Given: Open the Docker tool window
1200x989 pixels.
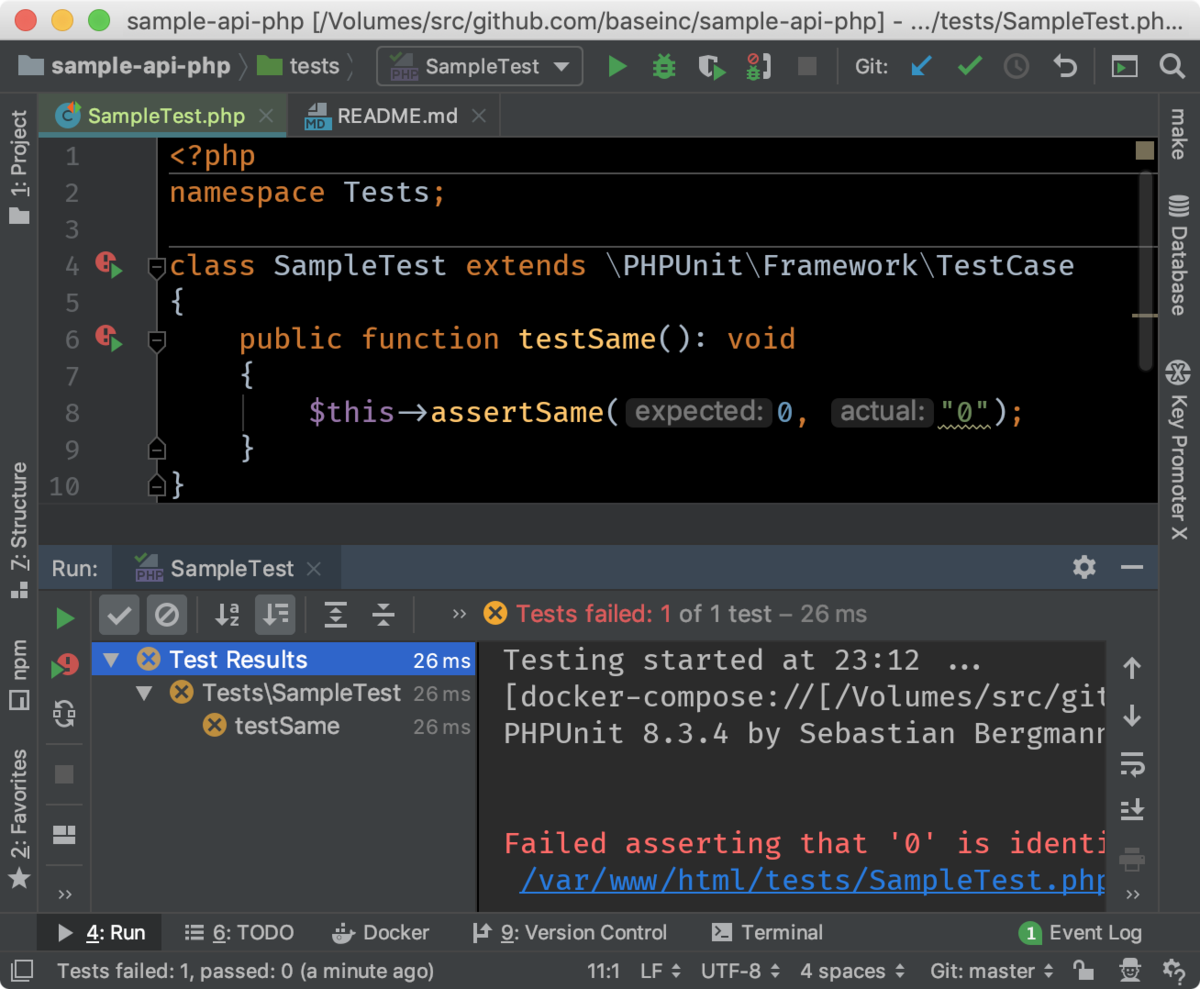Looking at the screenshot, I should pos(381,933).
